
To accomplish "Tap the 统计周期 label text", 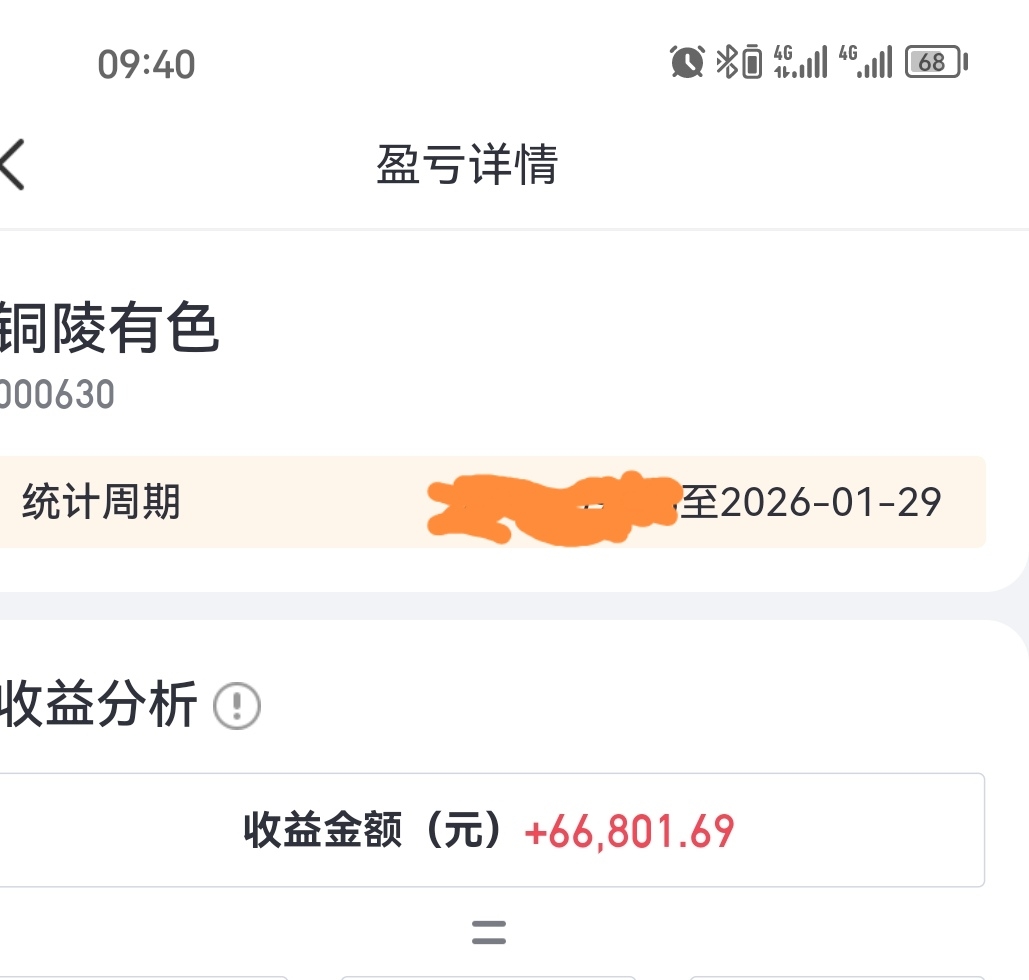I will pos(101,502).
